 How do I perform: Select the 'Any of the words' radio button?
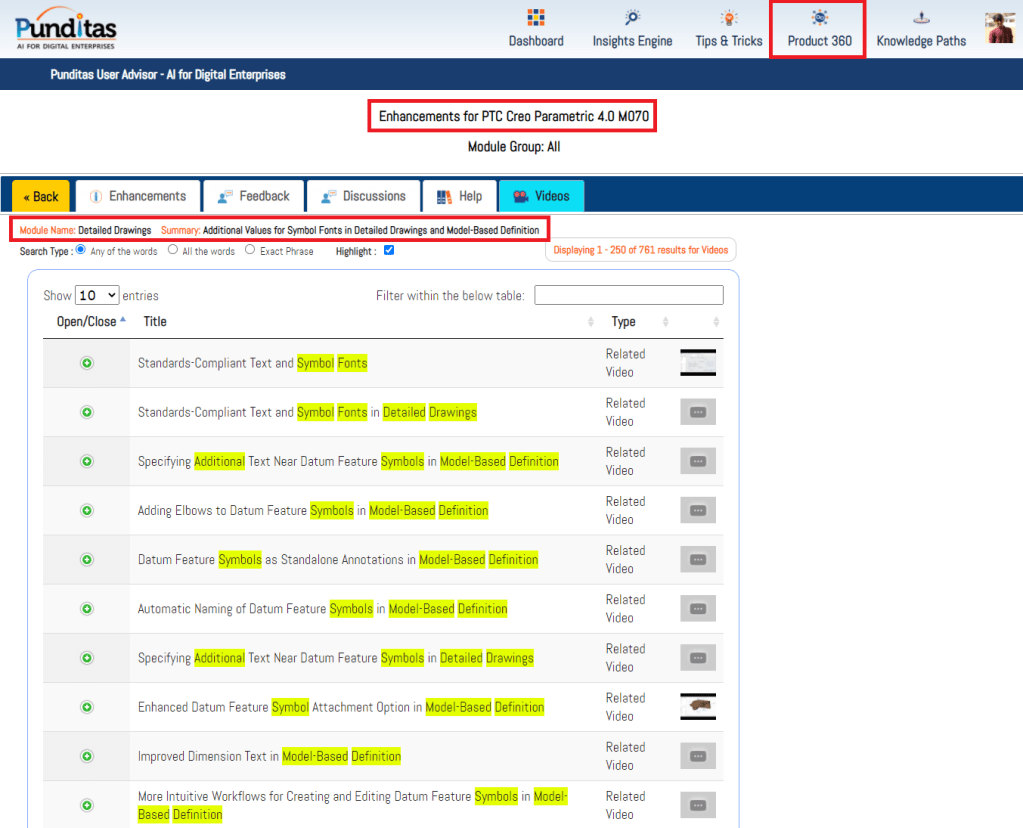pos(81,250)
